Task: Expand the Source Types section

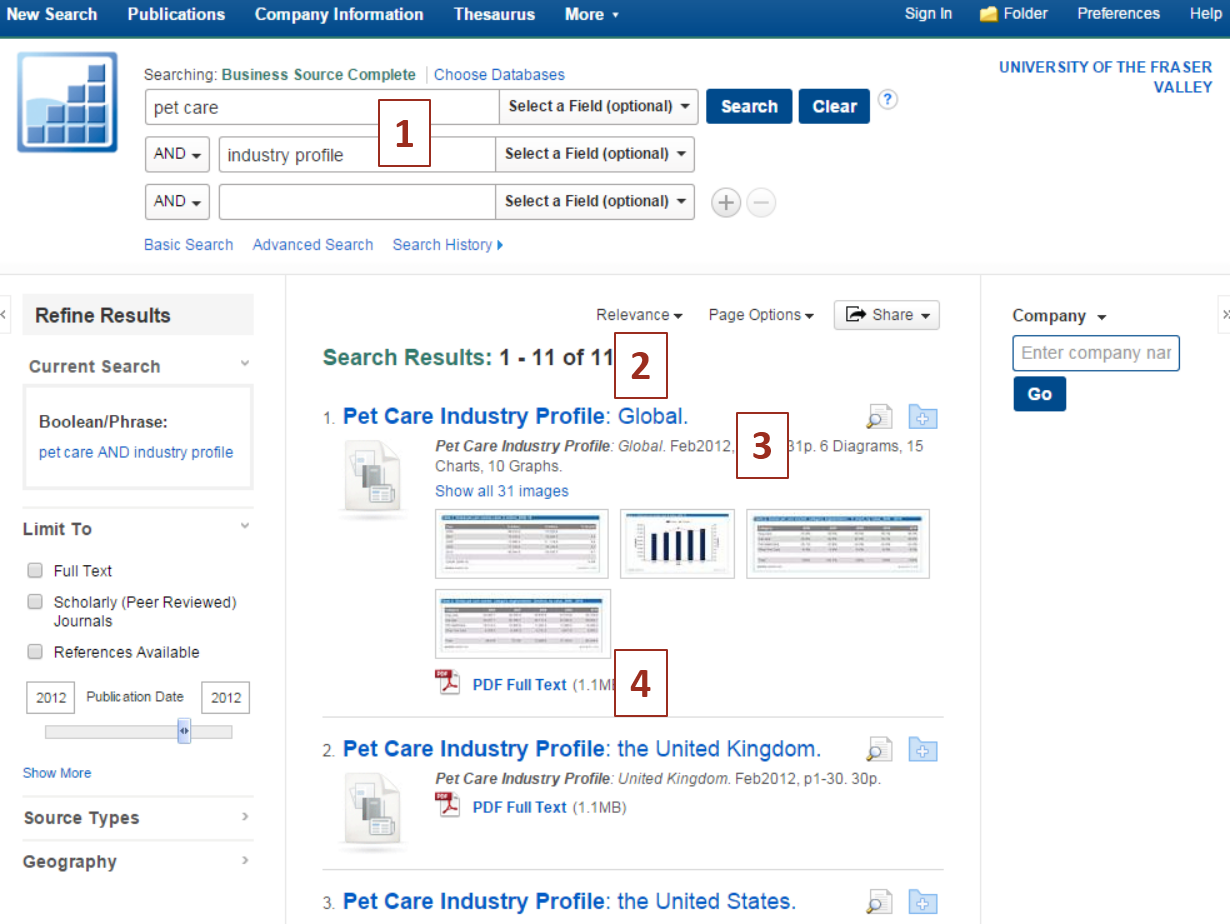Action: click(x=245, y=817)
